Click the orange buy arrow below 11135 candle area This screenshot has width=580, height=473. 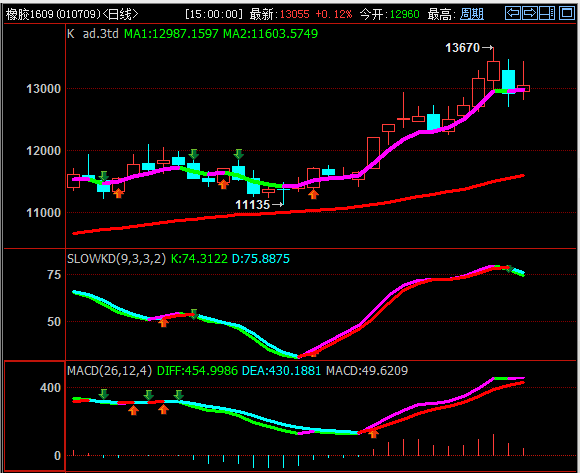(313, 193)
